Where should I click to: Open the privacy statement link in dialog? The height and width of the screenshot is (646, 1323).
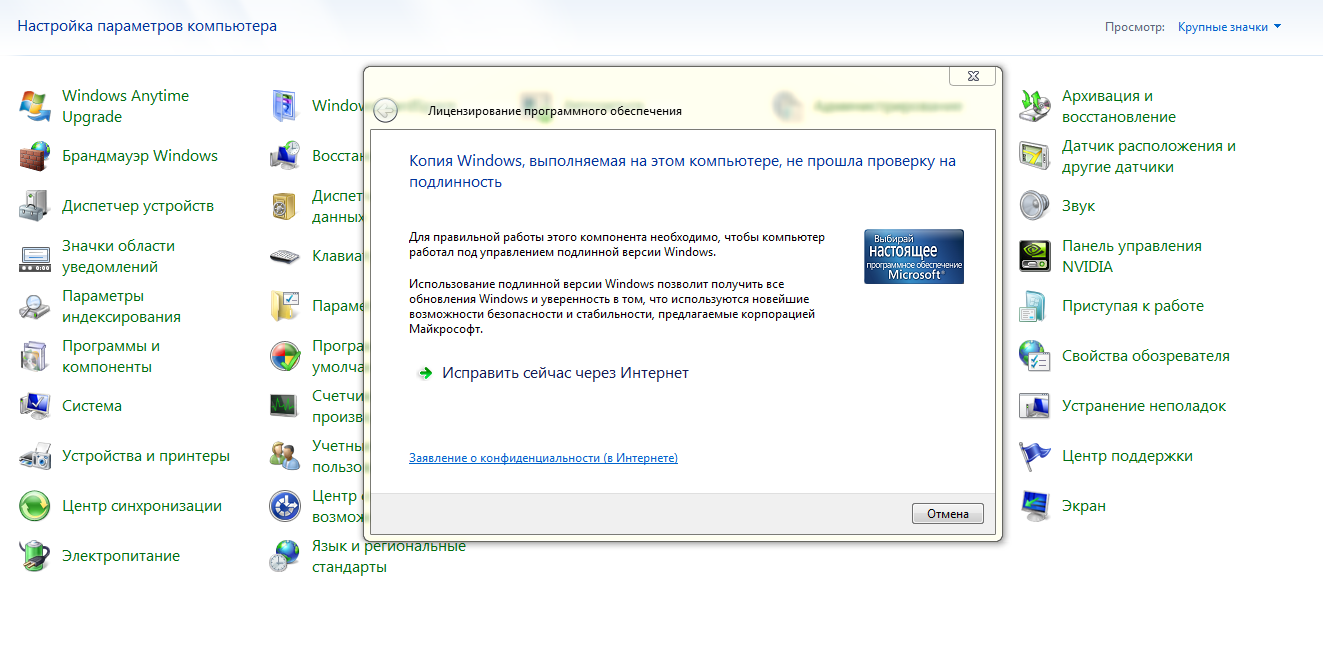pyautogui.click(x=543, y=458)
